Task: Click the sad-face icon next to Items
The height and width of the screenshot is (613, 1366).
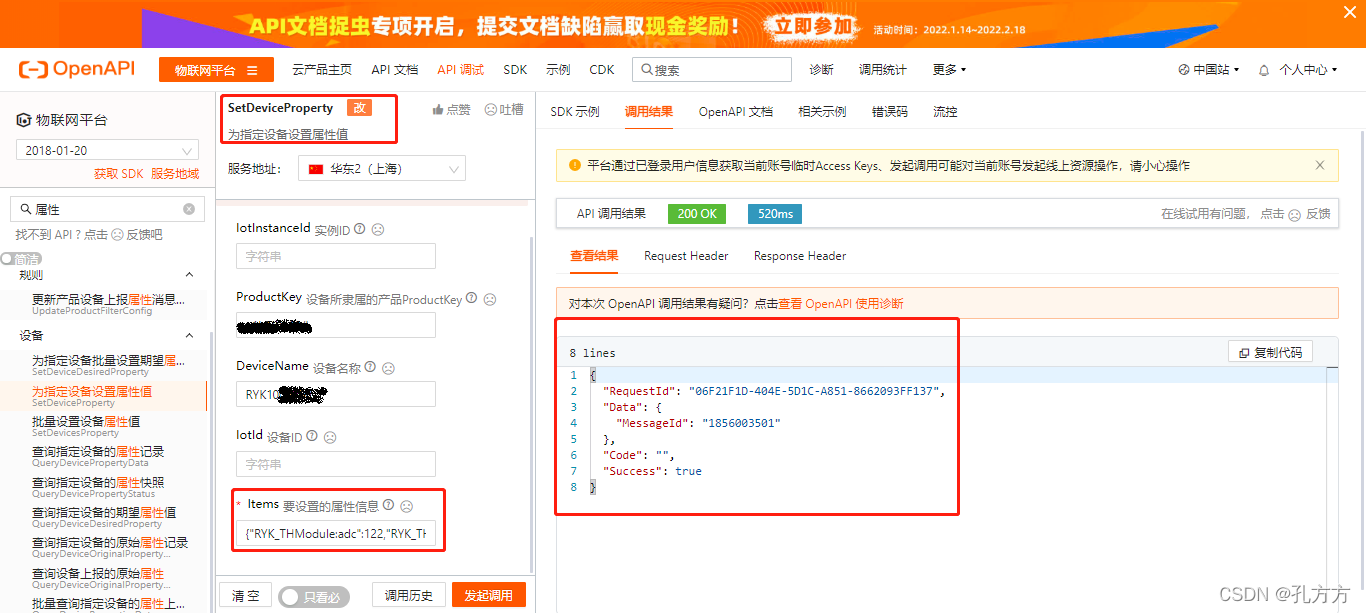Action: (406, 505)
